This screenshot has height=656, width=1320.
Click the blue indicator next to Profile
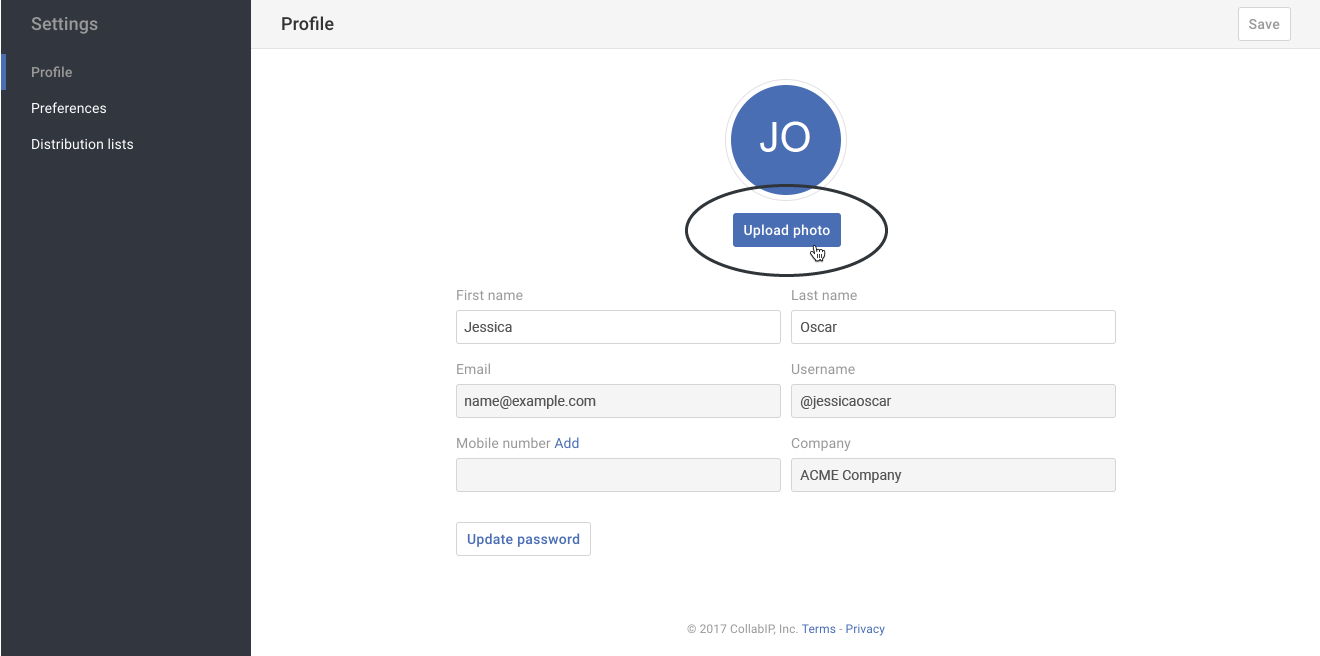pyautogui.click(x=2, y=72)
